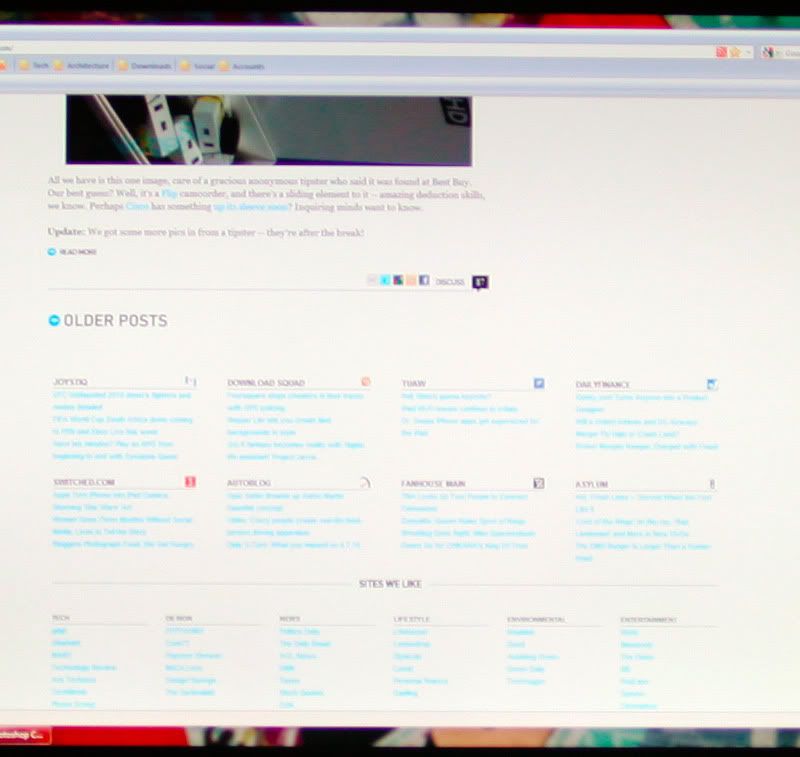Click the Download Squad logo icon
This screenshot has width=800, height=757.
[x=365, y=382]
